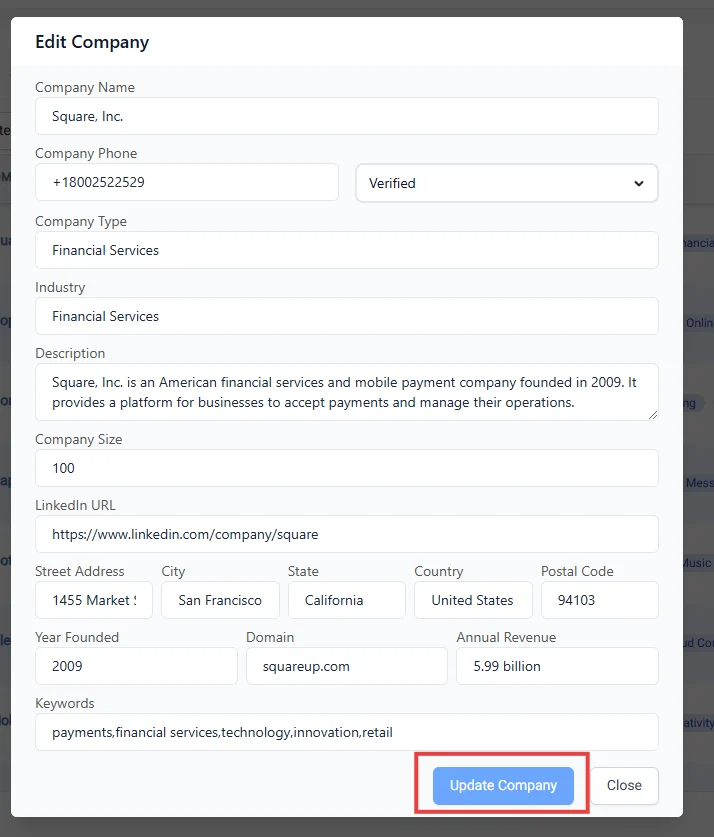The height and width of the screenshot is (837, 714).
Task: Click the Annual Revenue label
Action: pos(506,637)
